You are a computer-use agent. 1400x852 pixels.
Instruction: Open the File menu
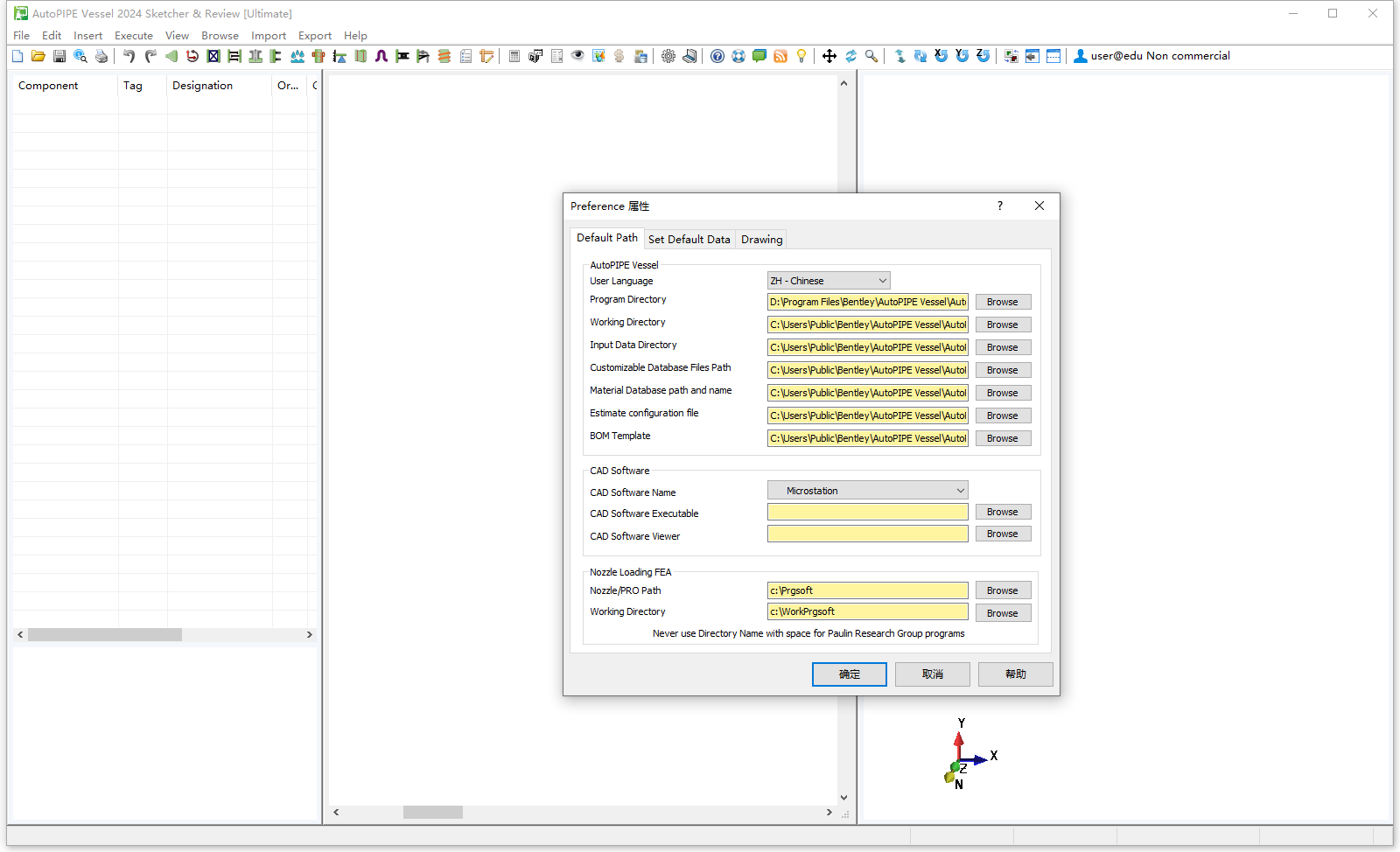point(22,36)
